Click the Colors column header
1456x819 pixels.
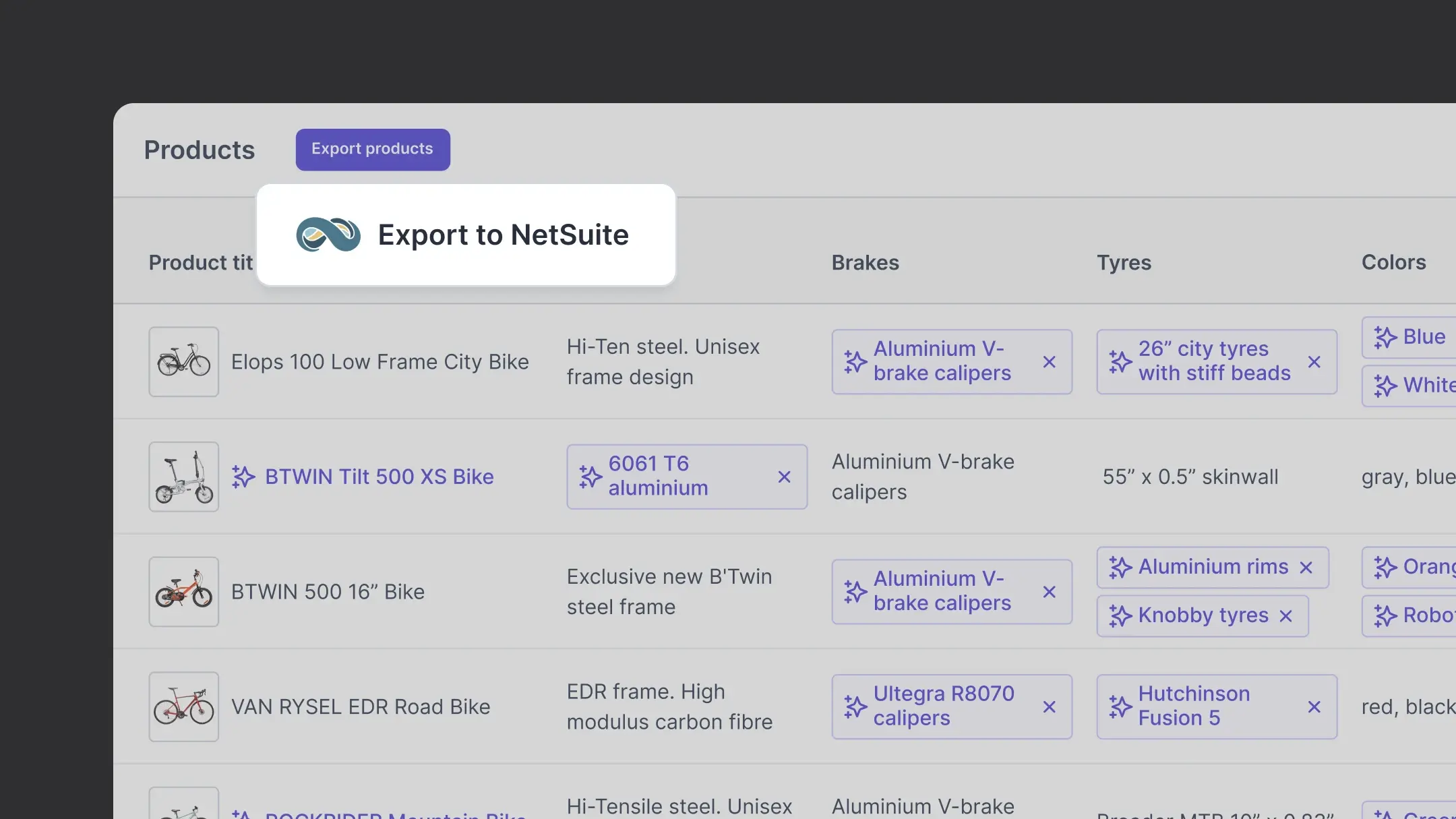pos(1393,262)
